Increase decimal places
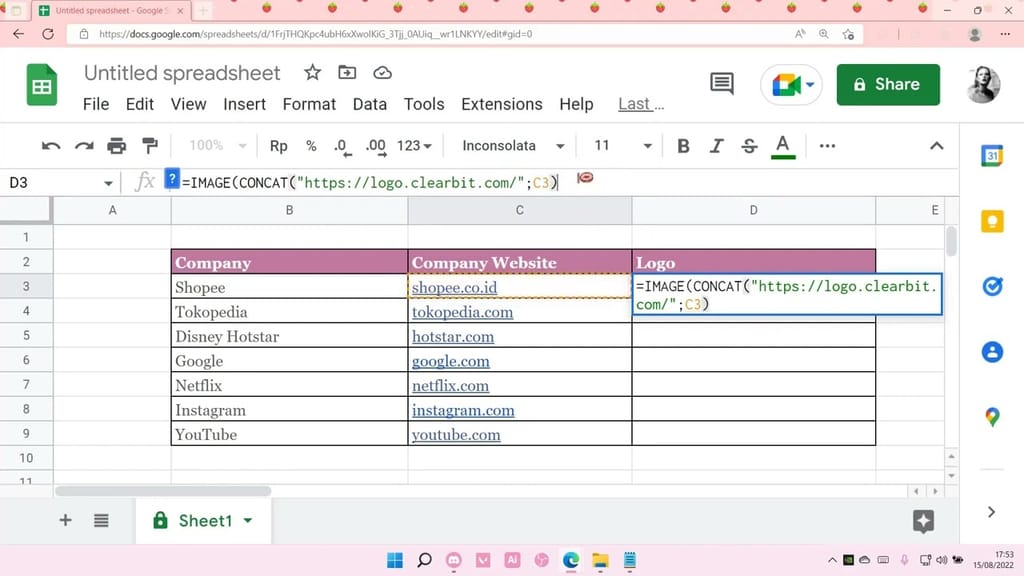The width and height of the screenshot is (1024, 576). [x=376, y=146]
